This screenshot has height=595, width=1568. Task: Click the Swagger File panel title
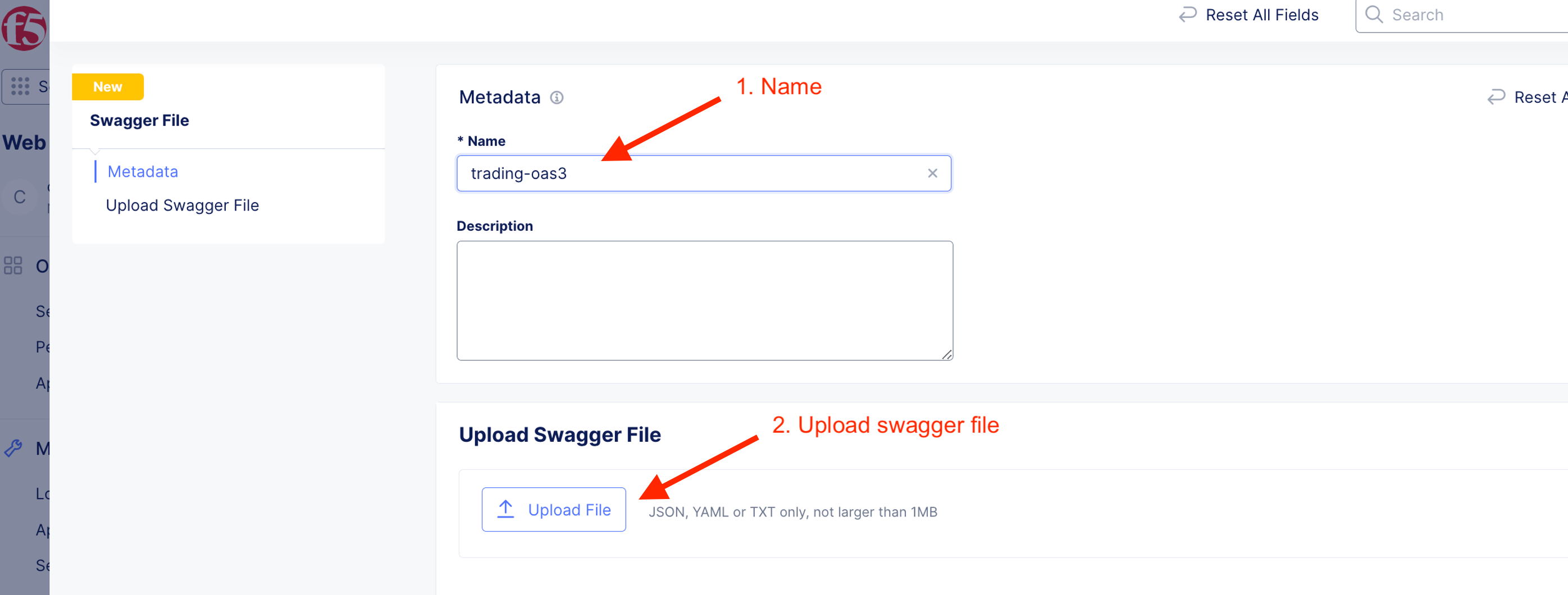point(139,121)
